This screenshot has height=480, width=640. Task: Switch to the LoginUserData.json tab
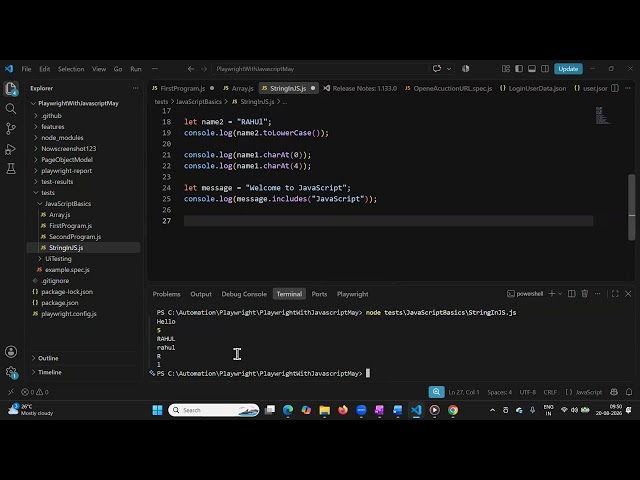click(533, 88)
